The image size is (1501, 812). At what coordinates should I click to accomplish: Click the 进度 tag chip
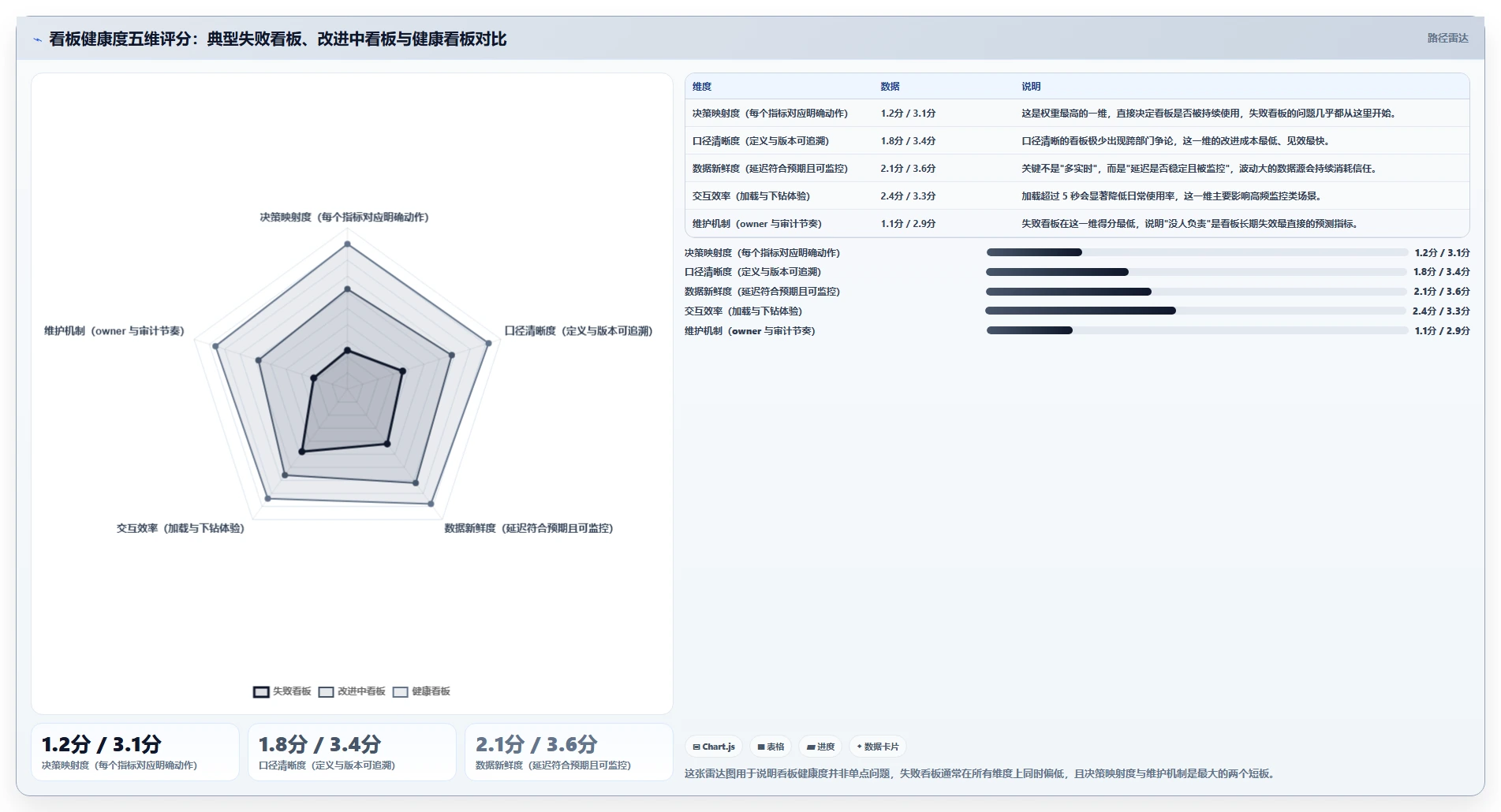tap(820, 747)
